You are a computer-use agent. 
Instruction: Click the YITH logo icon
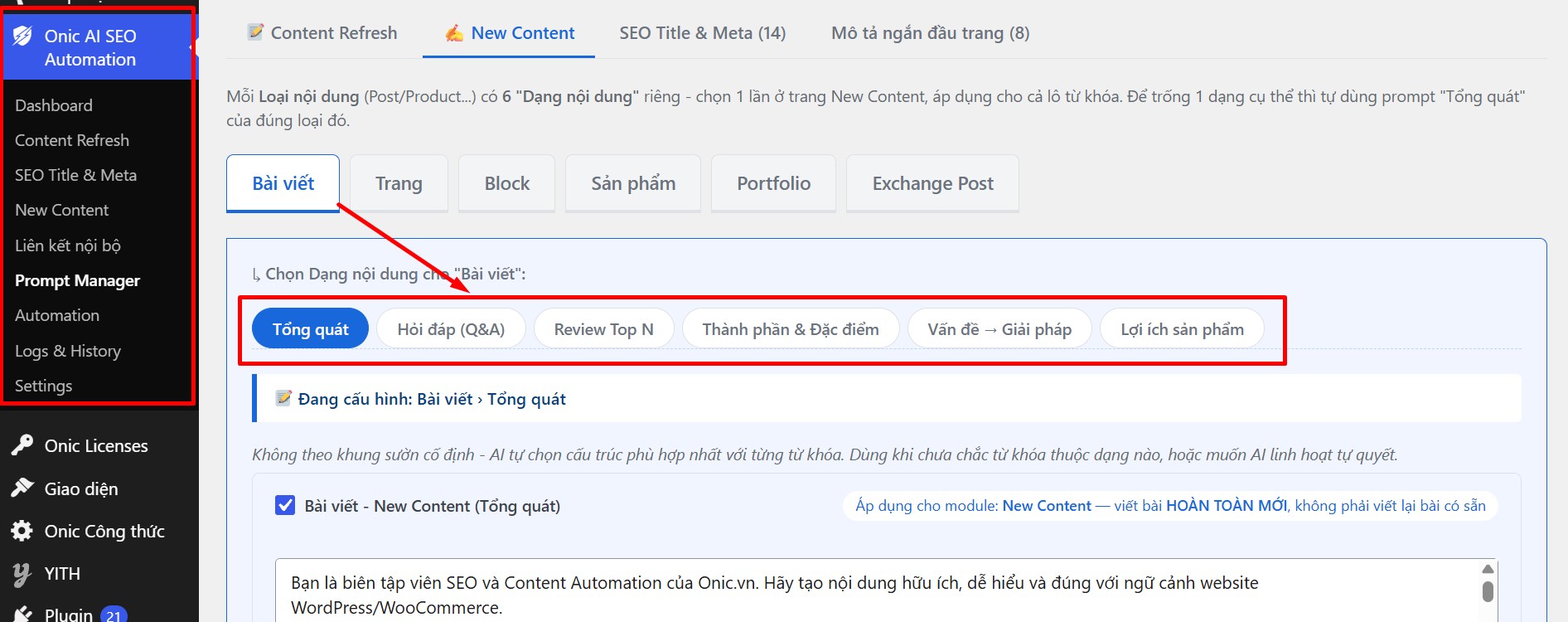point(22,573)
